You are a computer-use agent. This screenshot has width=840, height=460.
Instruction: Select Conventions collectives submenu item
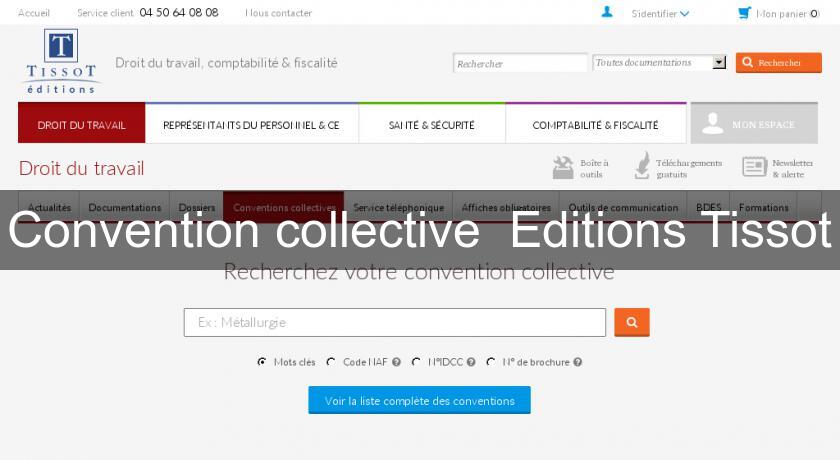pyautogui.click(x=284, y=207)
